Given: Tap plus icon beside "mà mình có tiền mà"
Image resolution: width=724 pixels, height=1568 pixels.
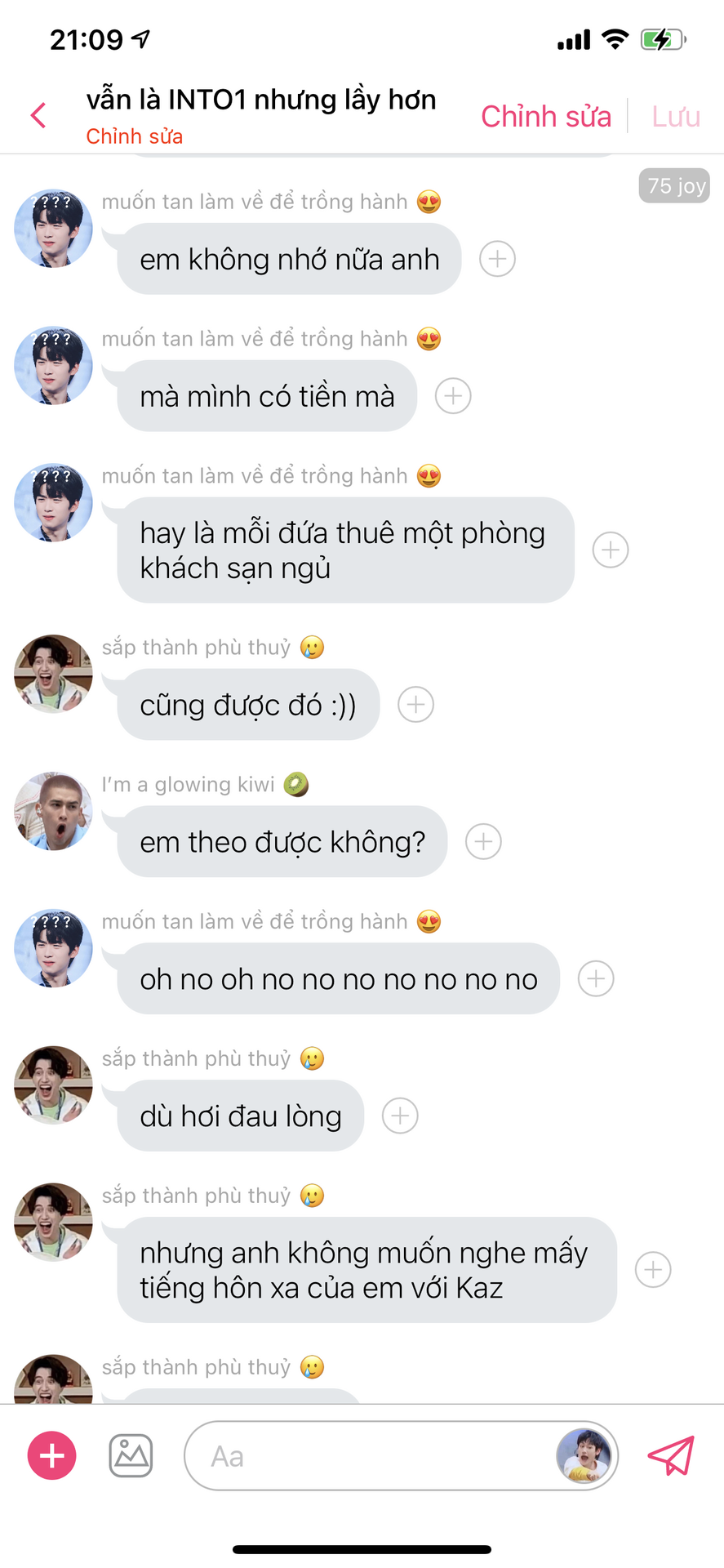Looking at the screenshot, I should pos(453,396).
